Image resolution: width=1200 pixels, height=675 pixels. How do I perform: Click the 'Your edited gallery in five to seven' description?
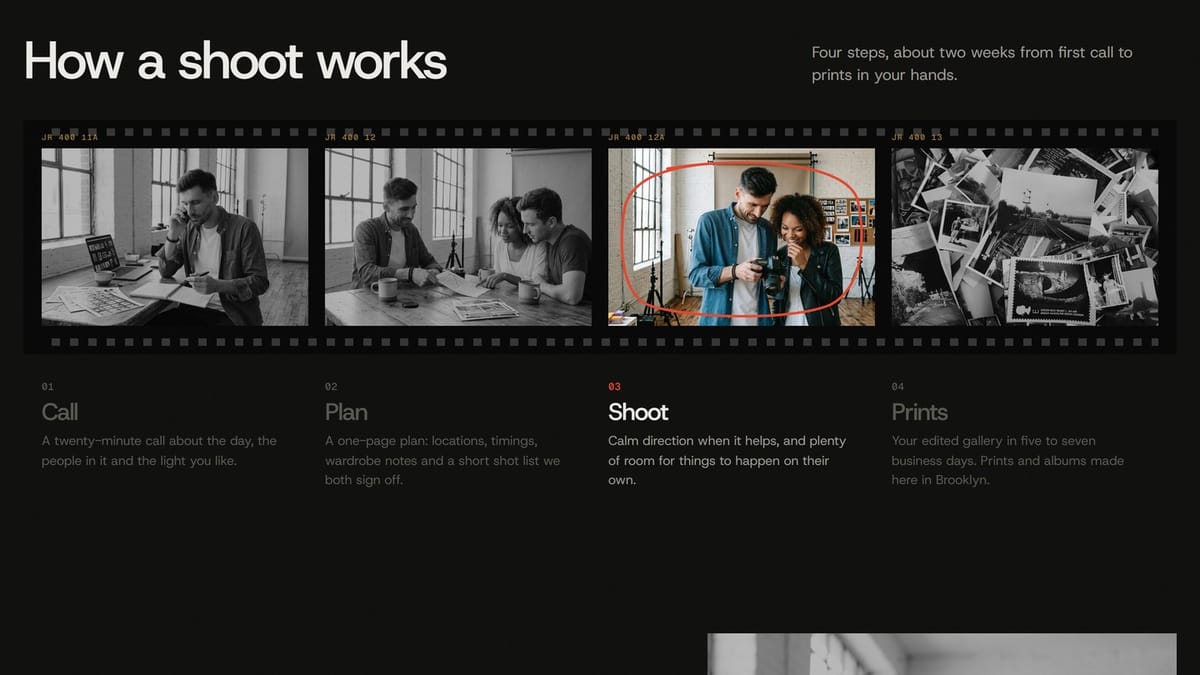pyautogui.click(x=1008, y=460)
